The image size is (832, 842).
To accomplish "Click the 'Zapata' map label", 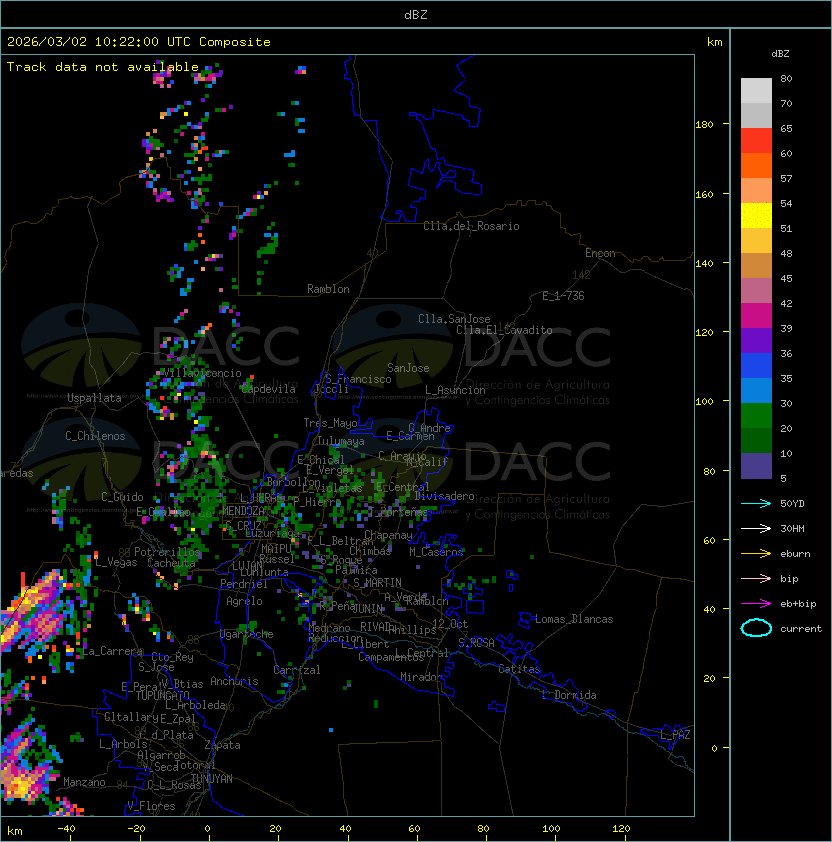I will [222, 745].
